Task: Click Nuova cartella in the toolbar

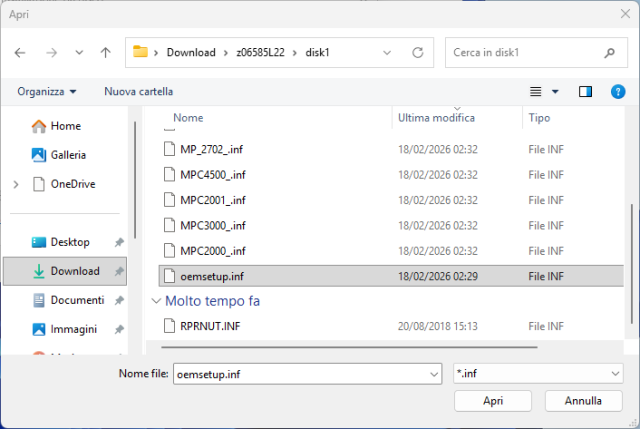Action: (x=138, y=91)
